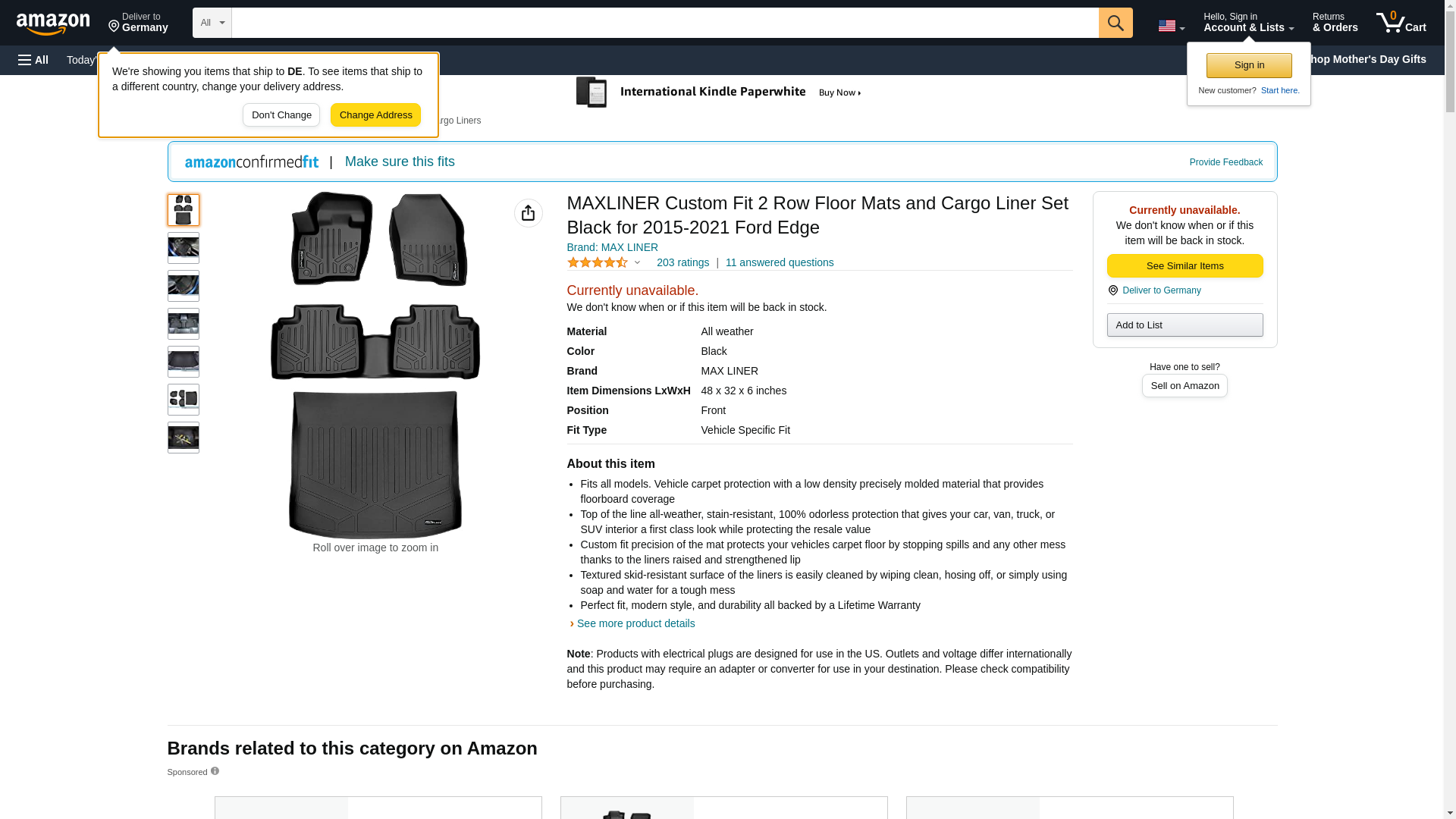Click the Amazon logo
Viewport: 1456px width, 819px height.
pos(53,24)
